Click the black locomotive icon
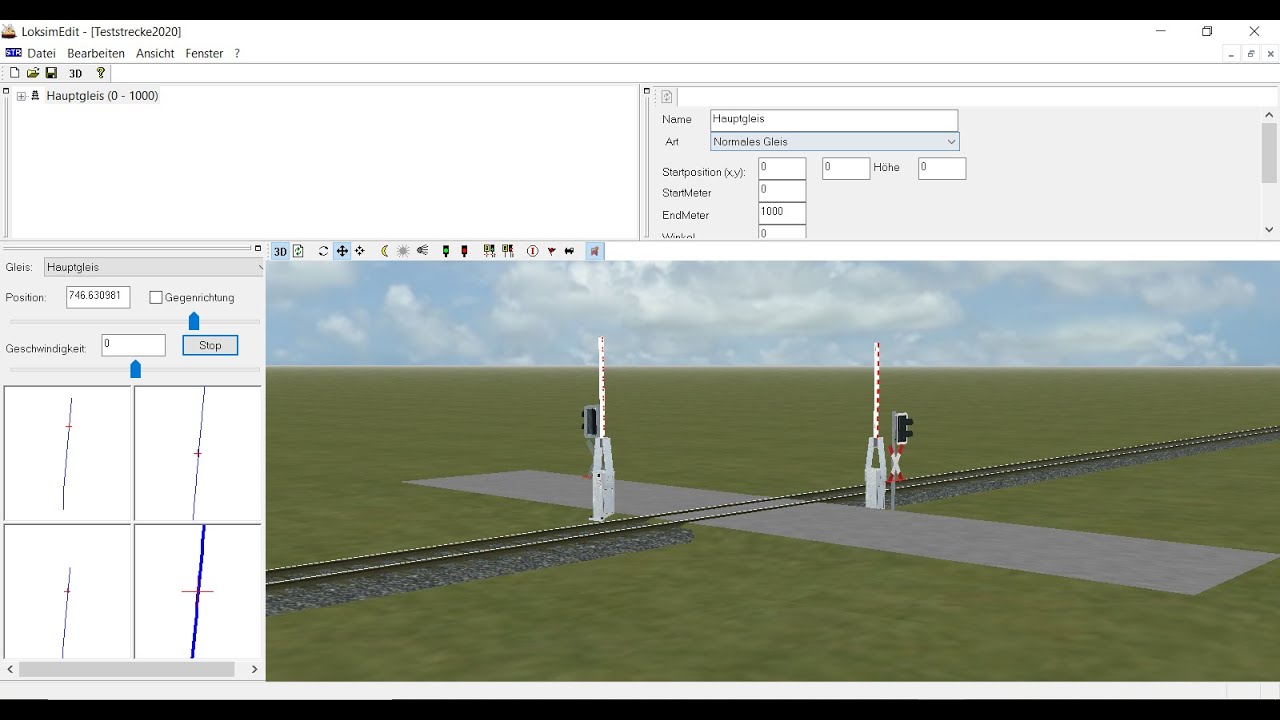The width and height of the screenshot is (1280, 720). pyautogui.click(x=569, y=251)
